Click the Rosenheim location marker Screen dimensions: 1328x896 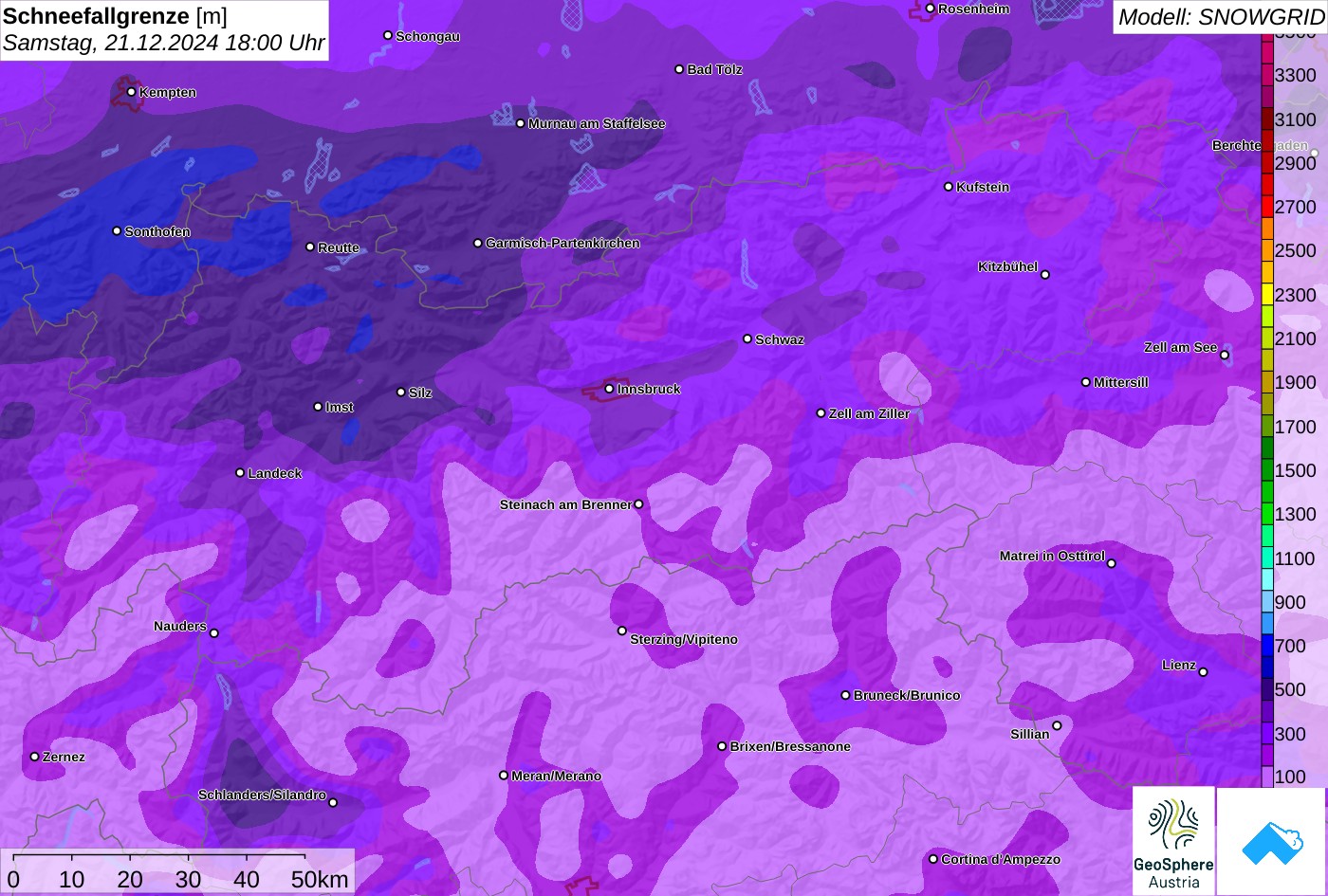pyautogui.click(x=931, y=9)
